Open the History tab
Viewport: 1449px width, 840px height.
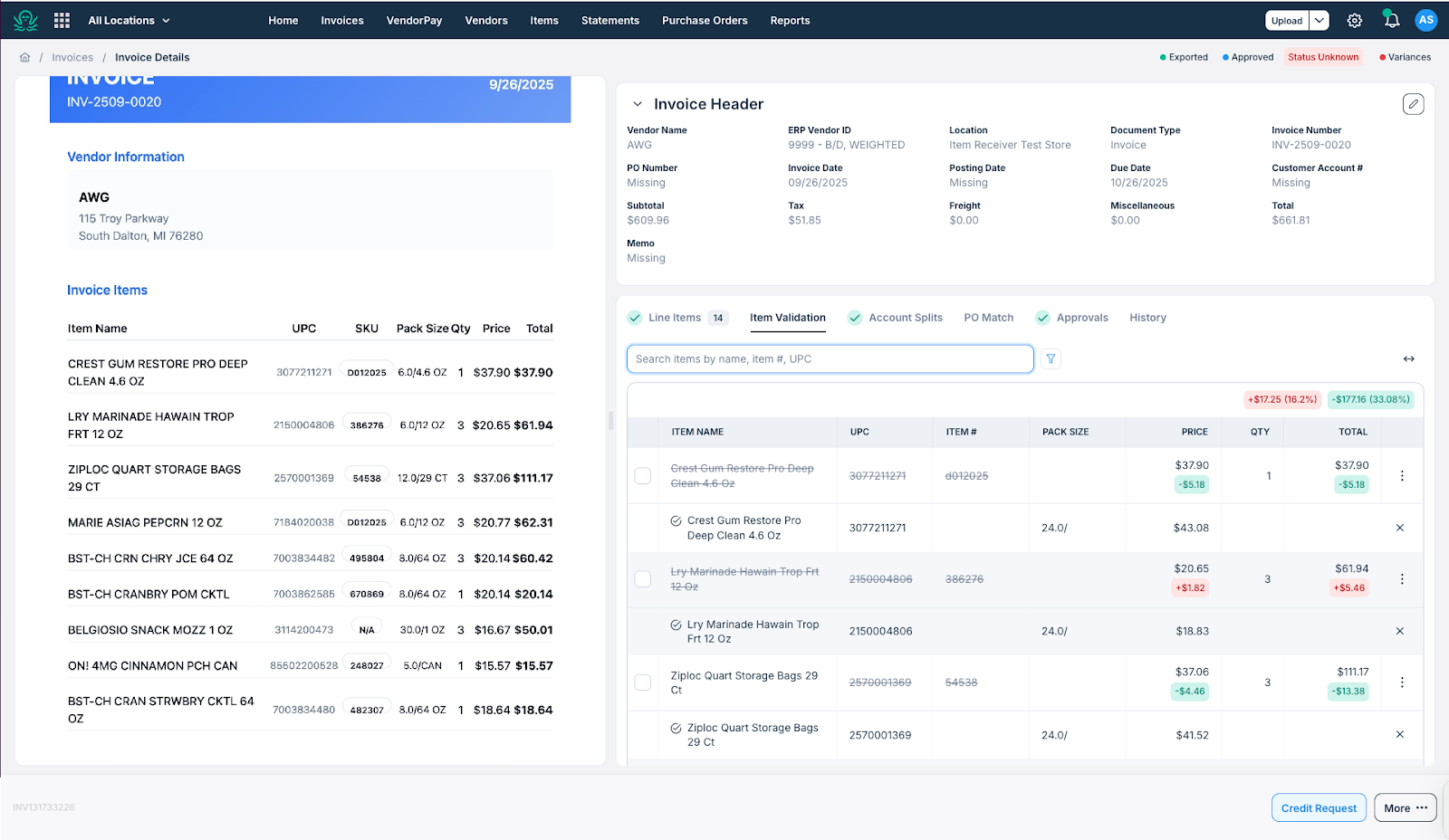[x=1147, y=318]
